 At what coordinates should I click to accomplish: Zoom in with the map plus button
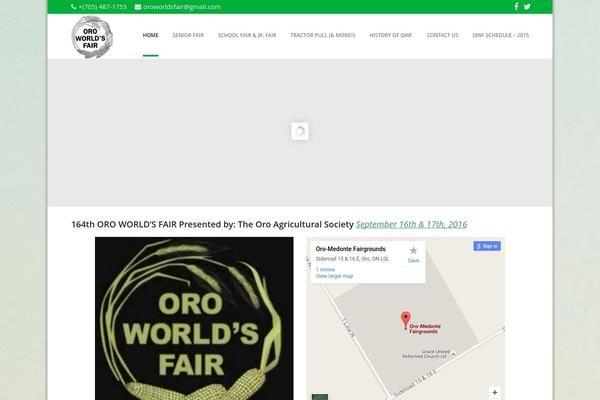(x=494, y=392)
